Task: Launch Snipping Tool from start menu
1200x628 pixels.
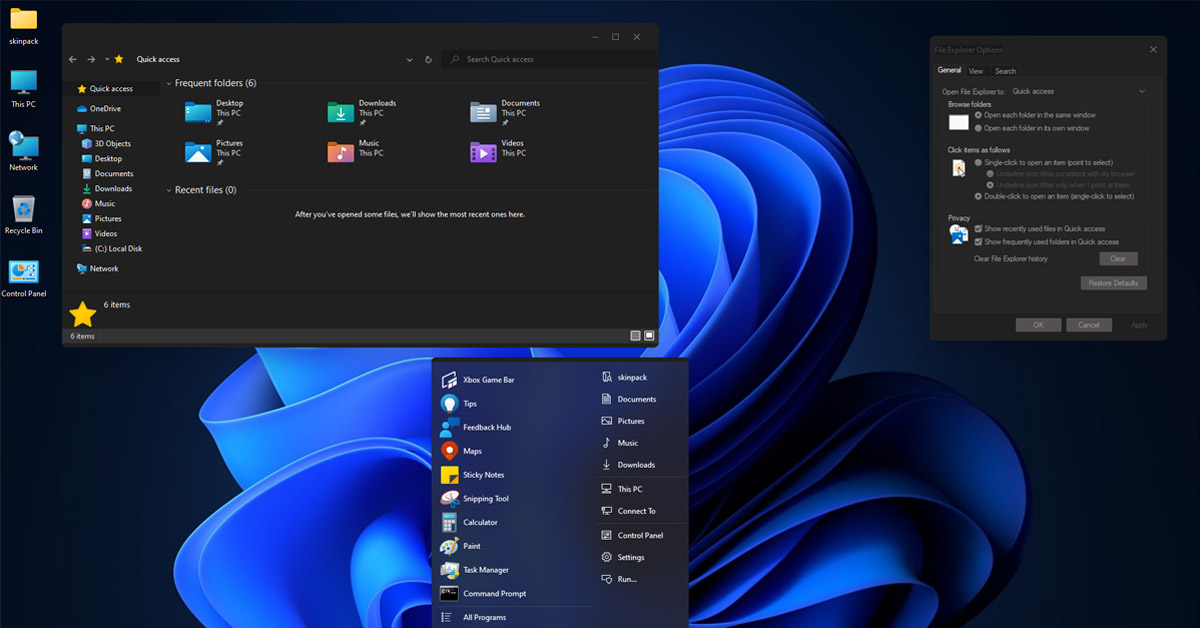Action: coord(485,499)
